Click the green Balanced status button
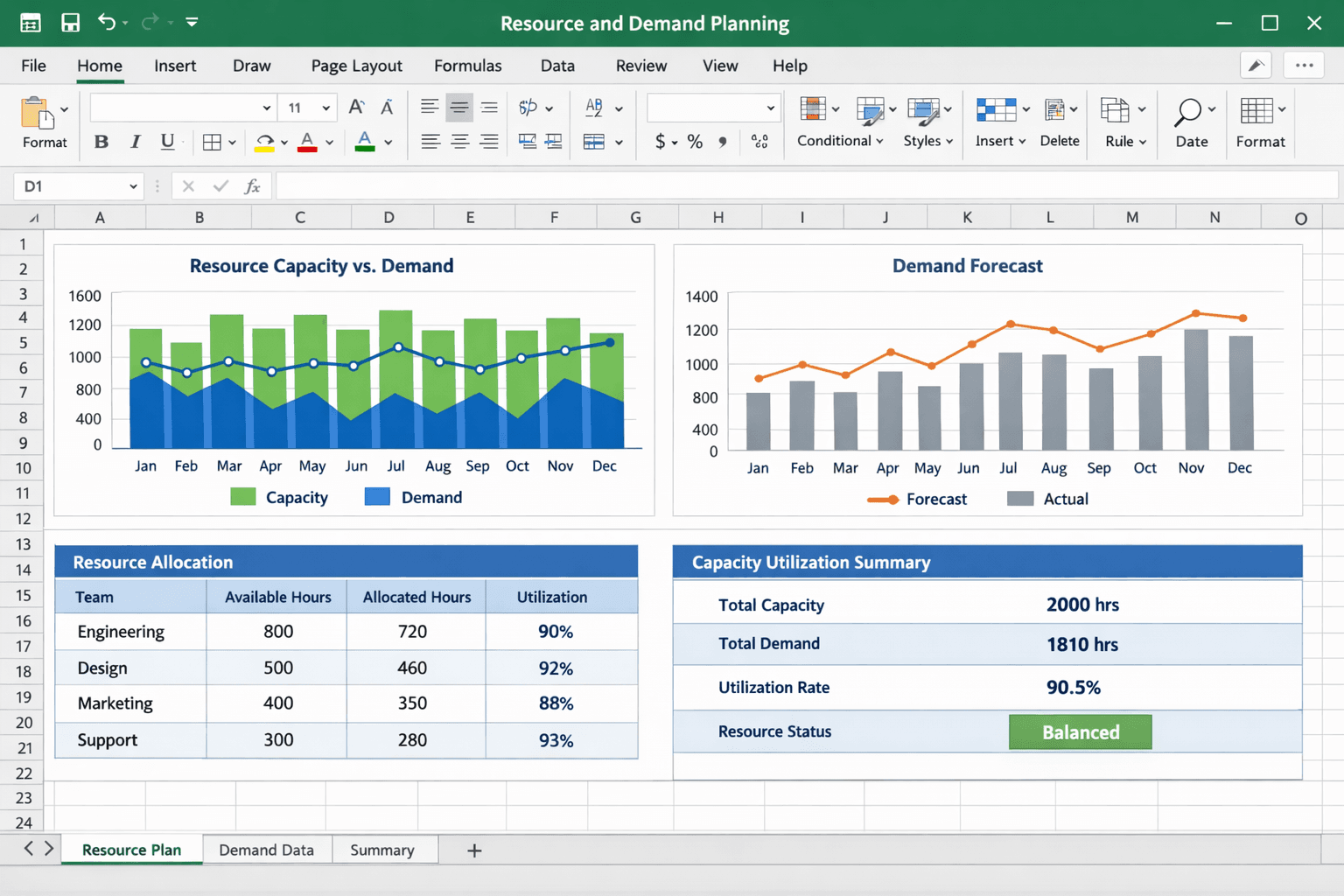 pos(1080,732)
